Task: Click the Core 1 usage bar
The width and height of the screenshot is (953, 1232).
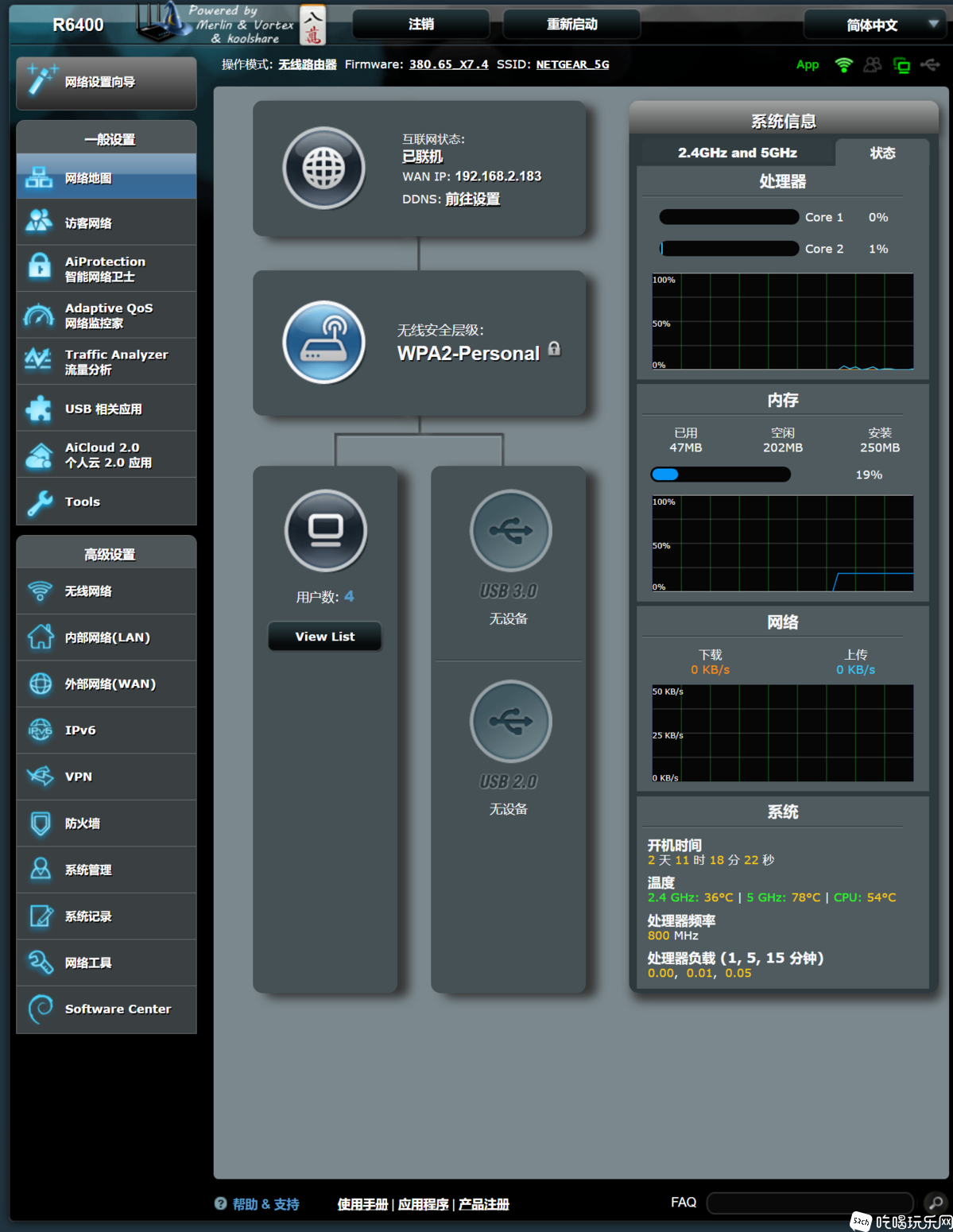Action: point(729,217)
